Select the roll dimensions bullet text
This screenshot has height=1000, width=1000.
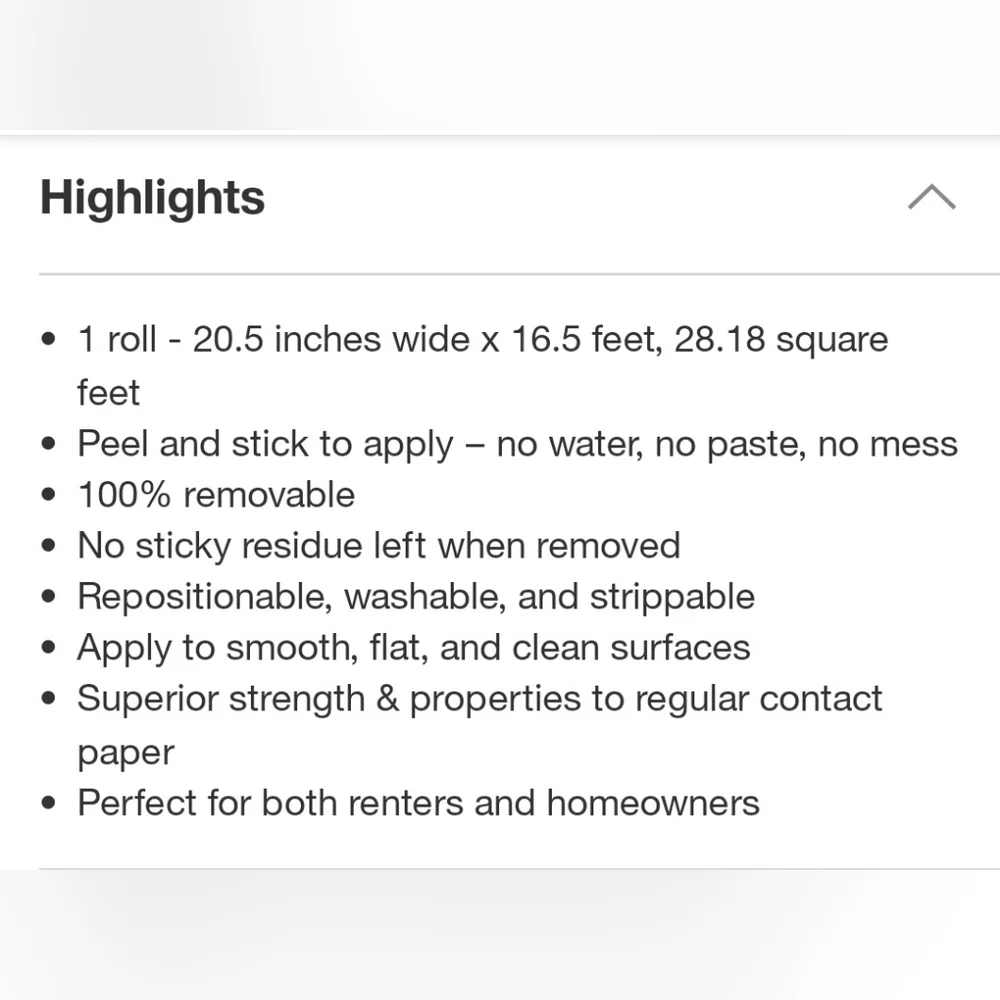pyautogui.click(x=483, y=365)
